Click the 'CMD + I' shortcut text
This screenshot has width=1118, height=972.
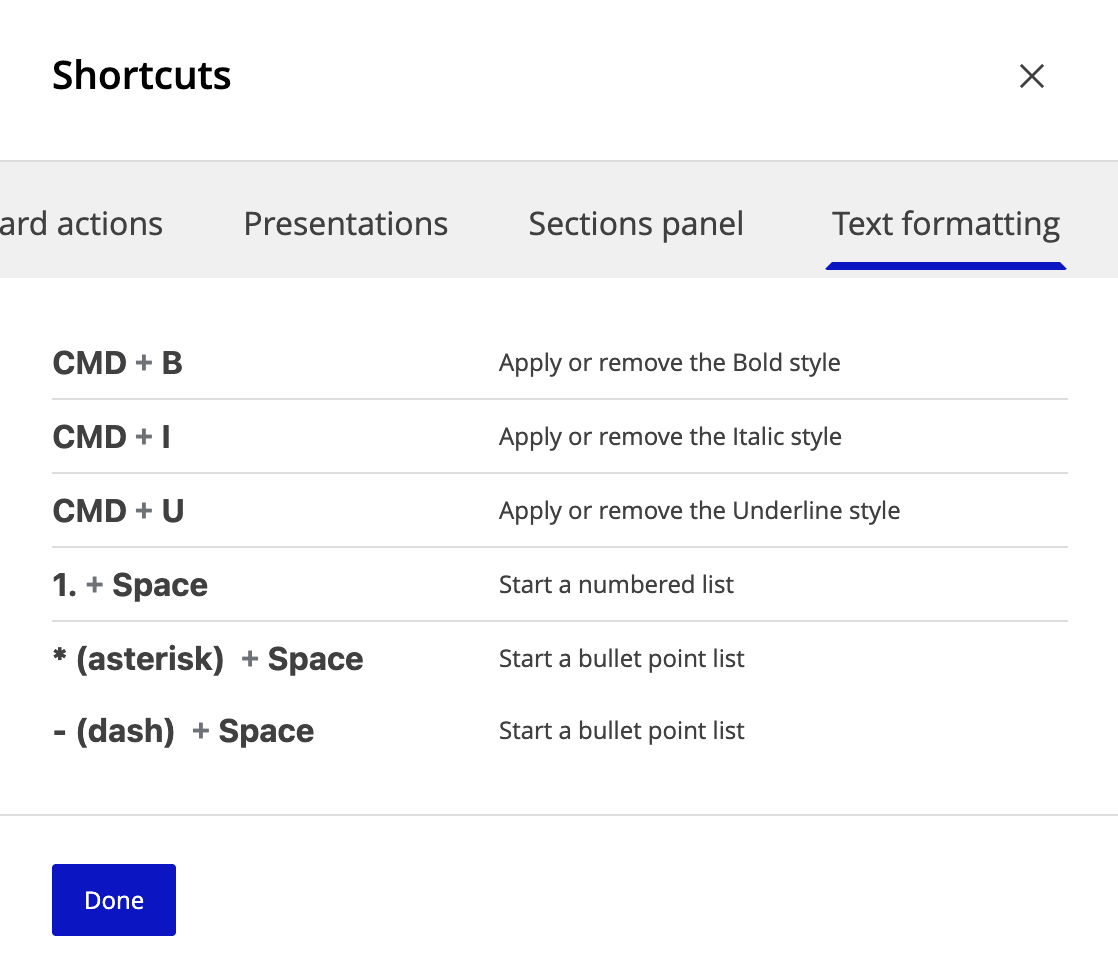[x=111, y=436]
